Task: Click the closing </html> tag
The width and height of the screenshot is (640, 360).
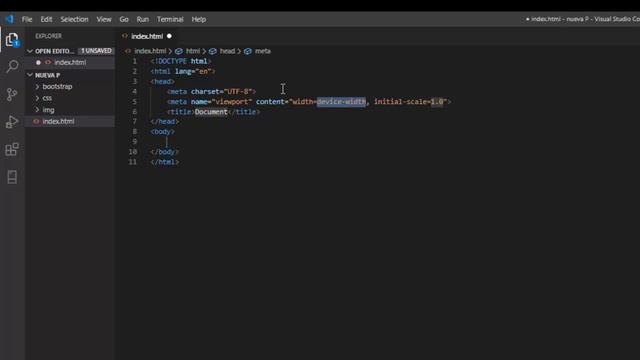Action: click(x=164, y=162)
